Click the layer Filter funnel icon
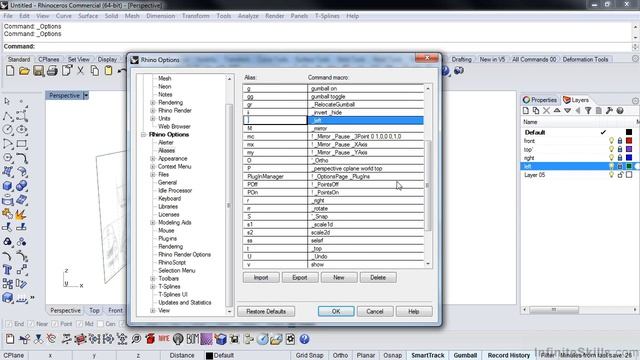This screenshot has height=360, width=640. [x=588, y=111]
